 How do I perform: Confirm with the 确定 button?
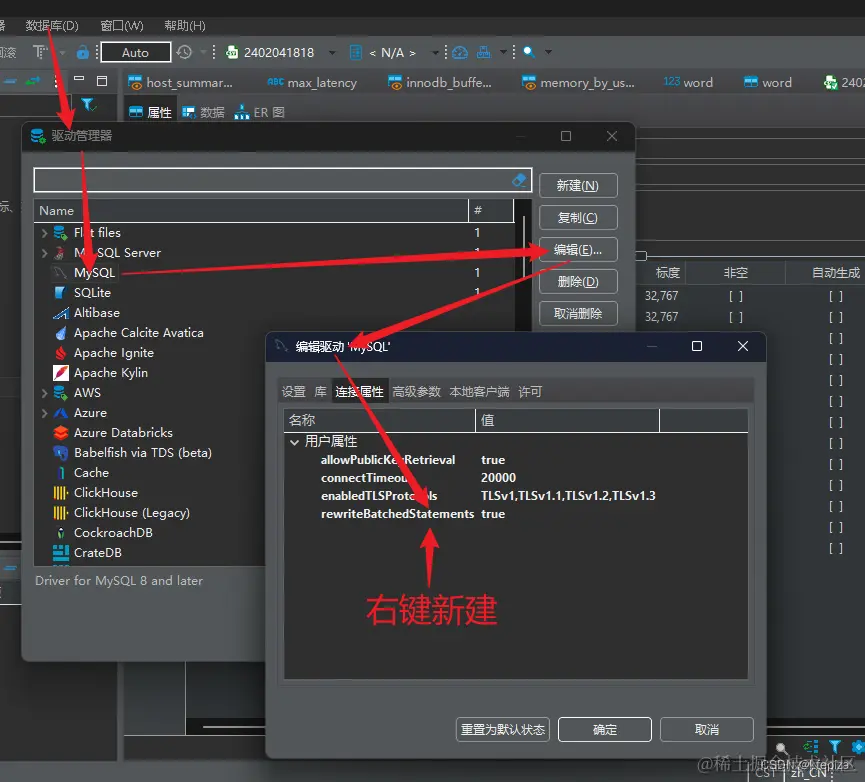click(x=605, y=730)
